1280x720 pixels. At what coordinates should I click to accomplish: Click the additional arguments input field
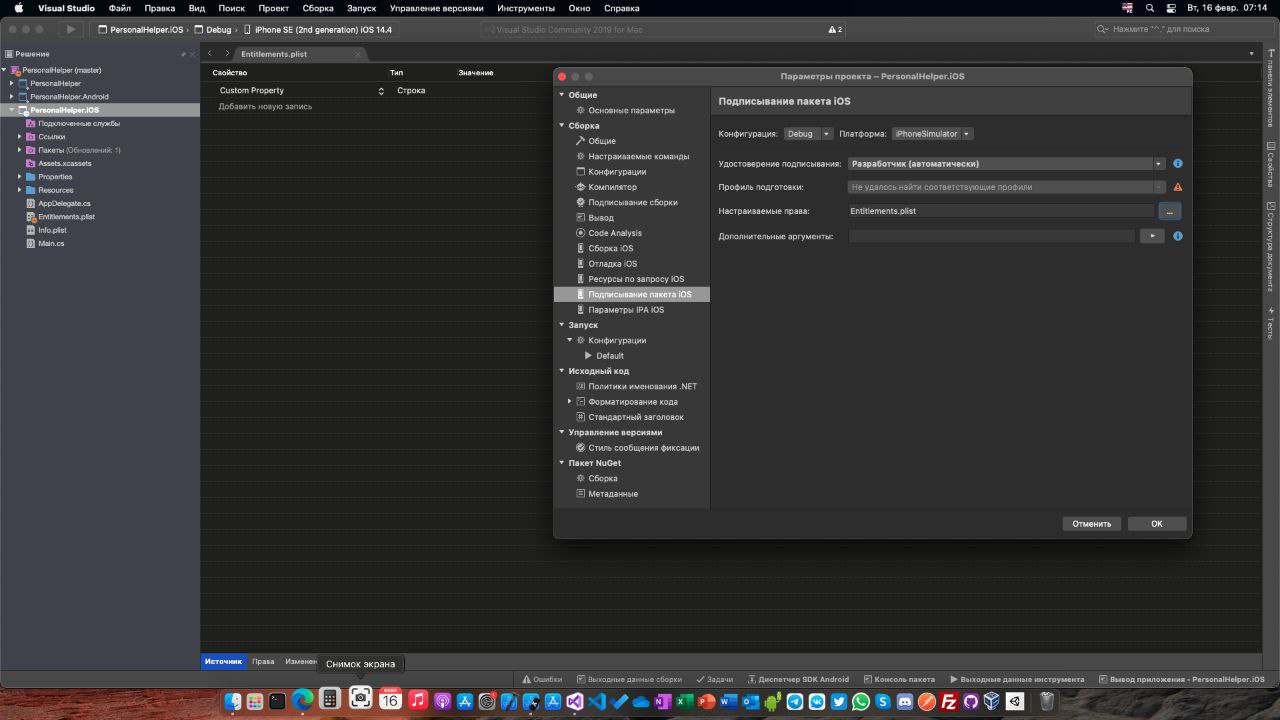991,236
